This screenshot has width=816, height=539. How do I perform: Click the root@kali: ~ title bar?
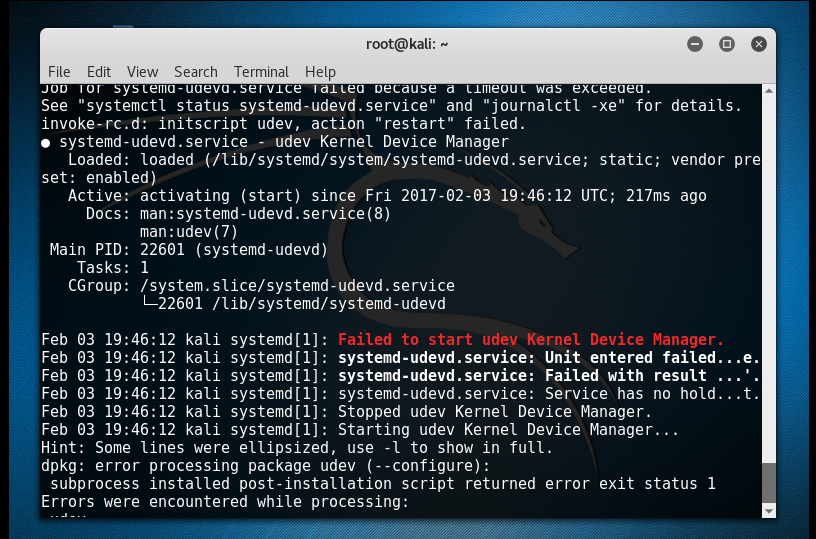(407, 44)
